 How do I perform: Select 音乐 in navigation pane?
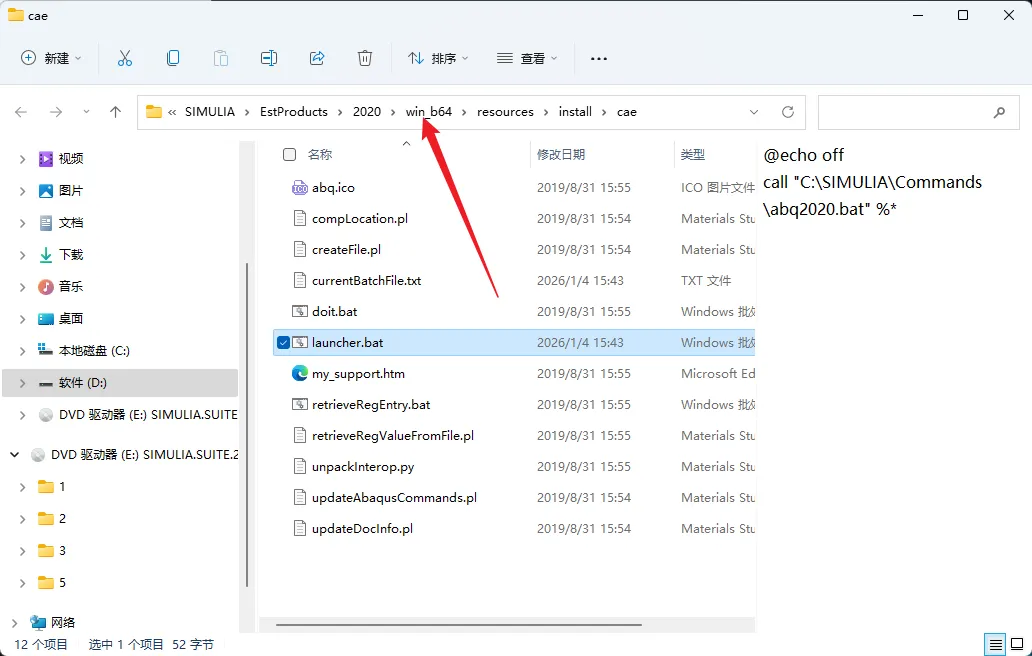click(70, 286)
